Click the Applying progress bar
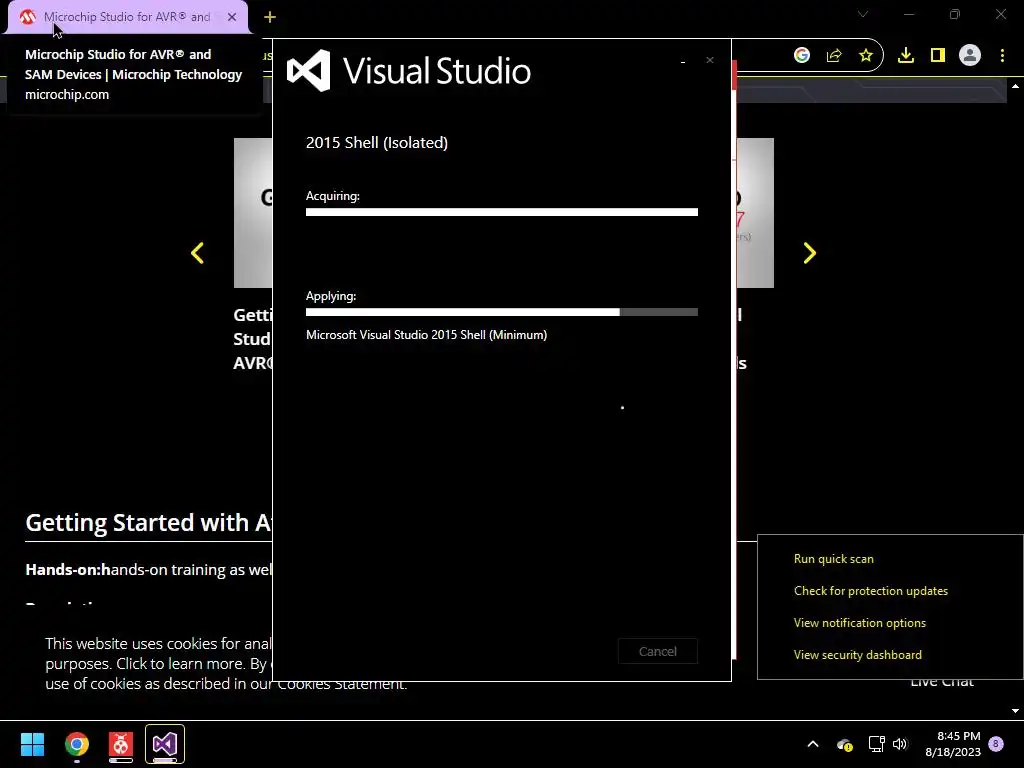The height and width of the screenshot is (768, 1024). [x=502, y=312]
